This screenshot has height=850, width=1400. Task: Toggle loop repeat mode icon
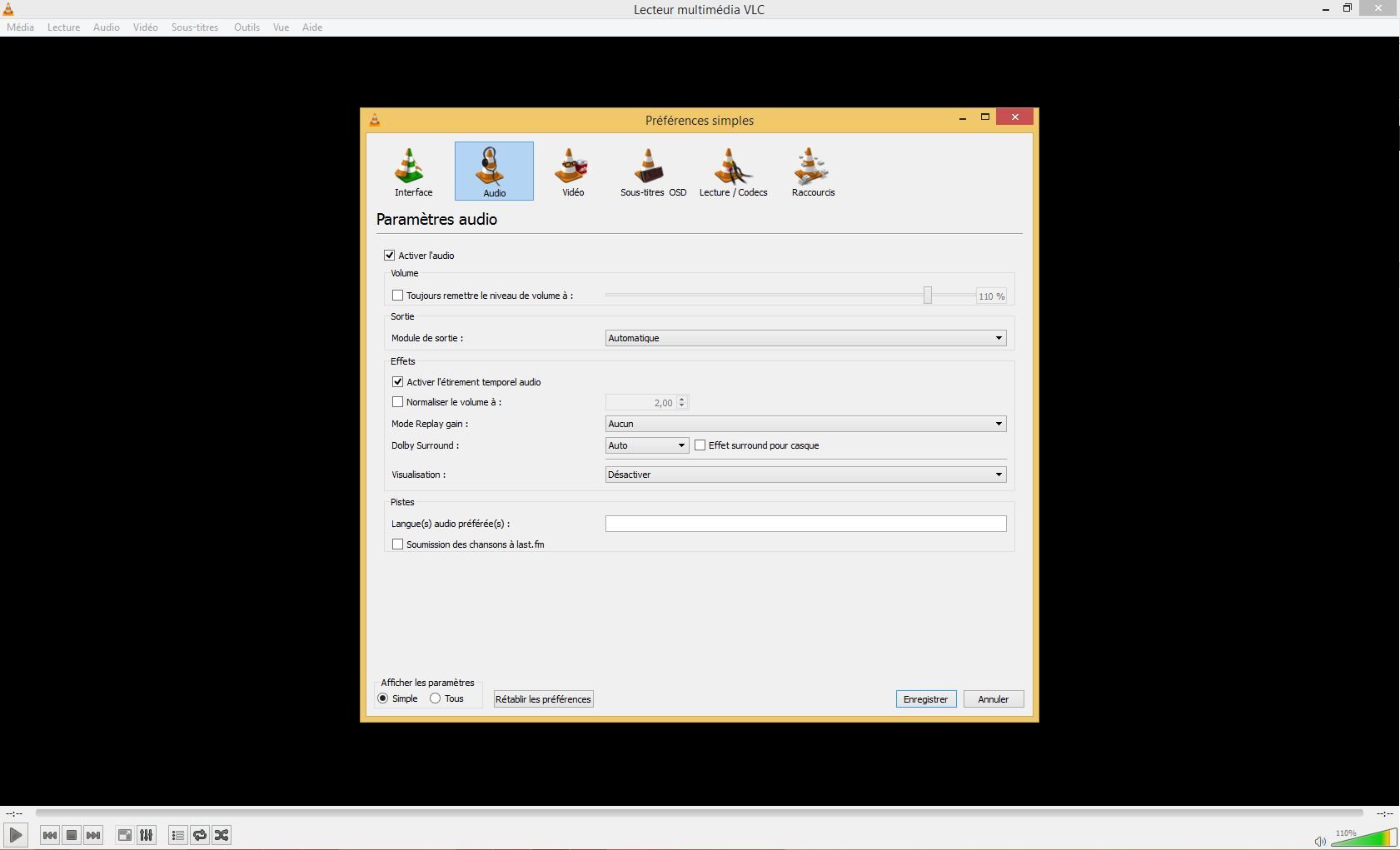point(200,835)
